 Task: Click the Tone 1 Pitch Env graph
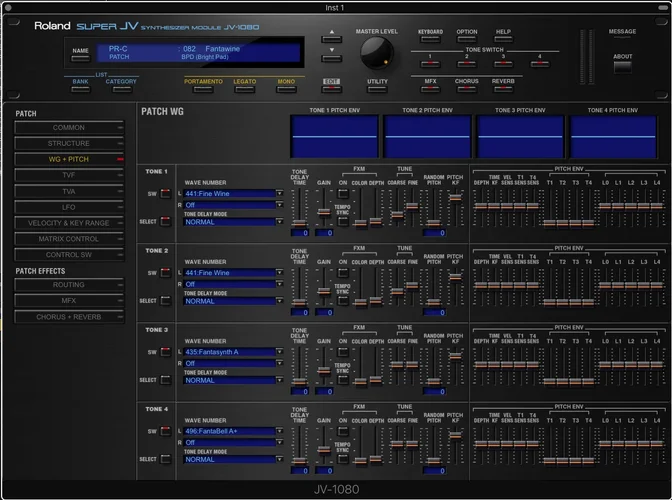click(333, 137)
